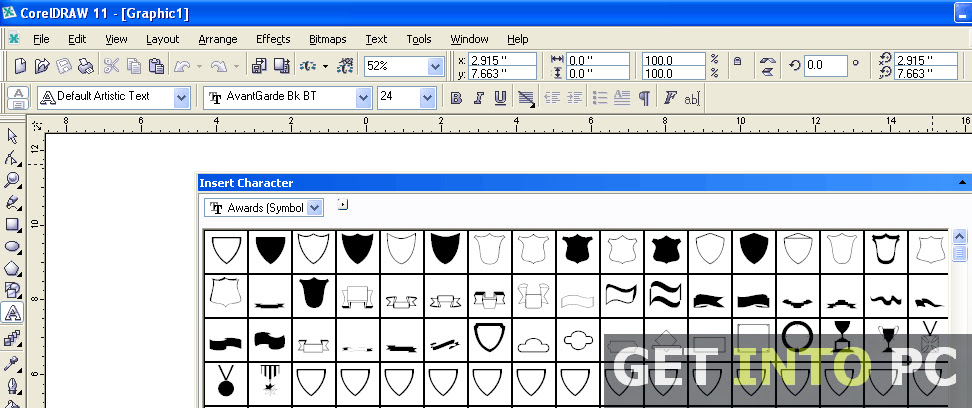This screenshot has width=972, height=408.
Task: Click the Corel online icon
Action: (x=346, y=66)
